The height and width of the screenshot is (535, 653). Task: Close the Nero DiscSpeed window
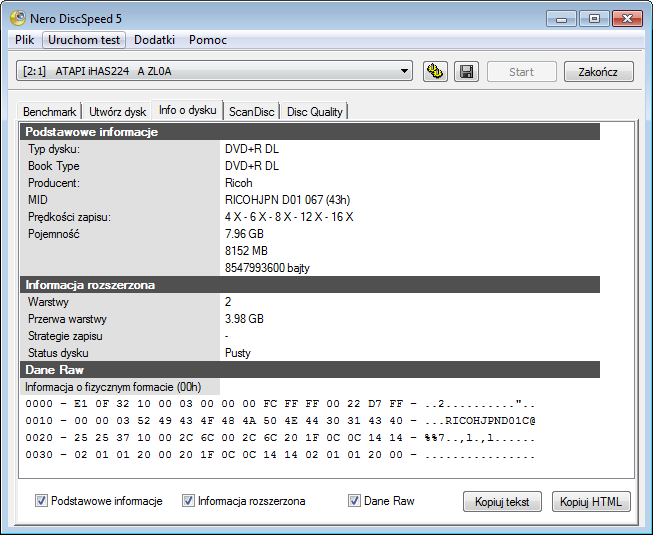point(627,19)
